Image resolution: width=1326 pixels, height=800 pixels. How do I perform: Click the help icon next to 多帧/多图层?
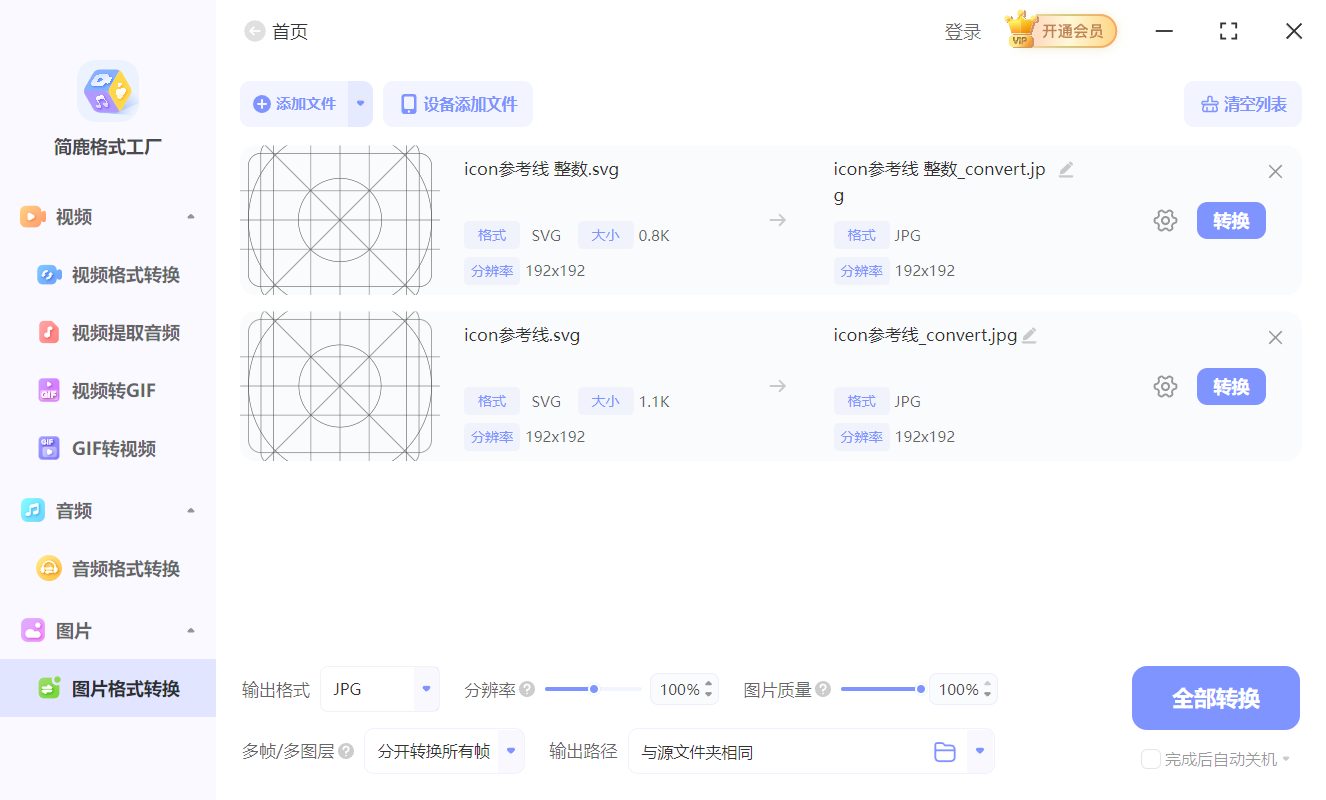point(346,751)
